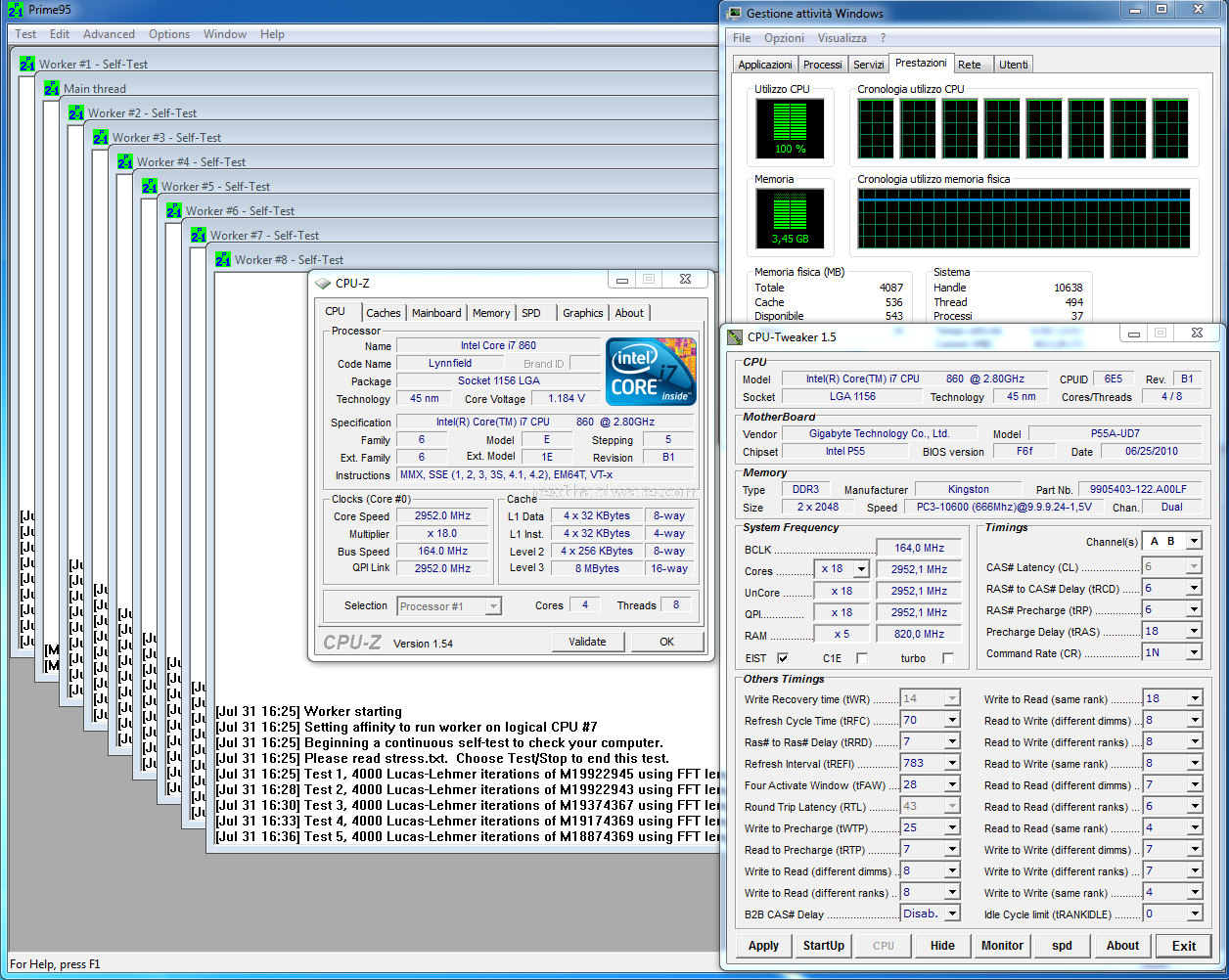Click Worker #2 Self-Test window icon
Viewport: 1229px width, 980px height.
click(76, 112)
